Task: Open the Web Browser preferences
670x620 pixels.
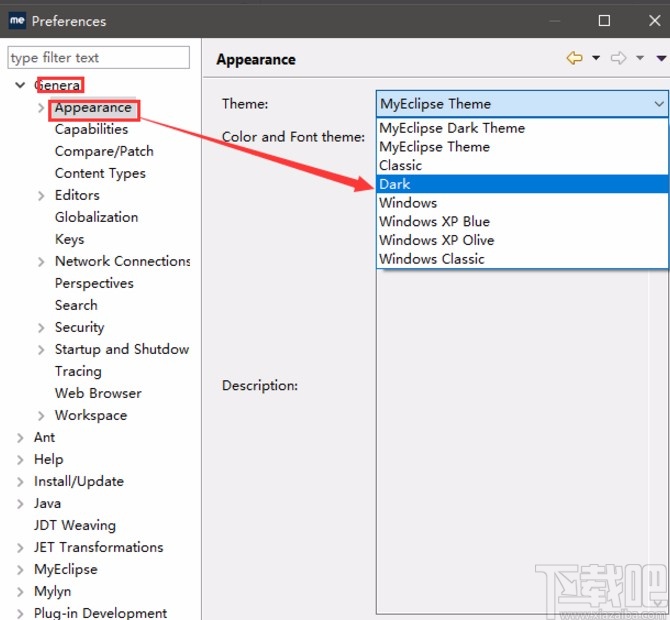Action: (x=98, y=394)
